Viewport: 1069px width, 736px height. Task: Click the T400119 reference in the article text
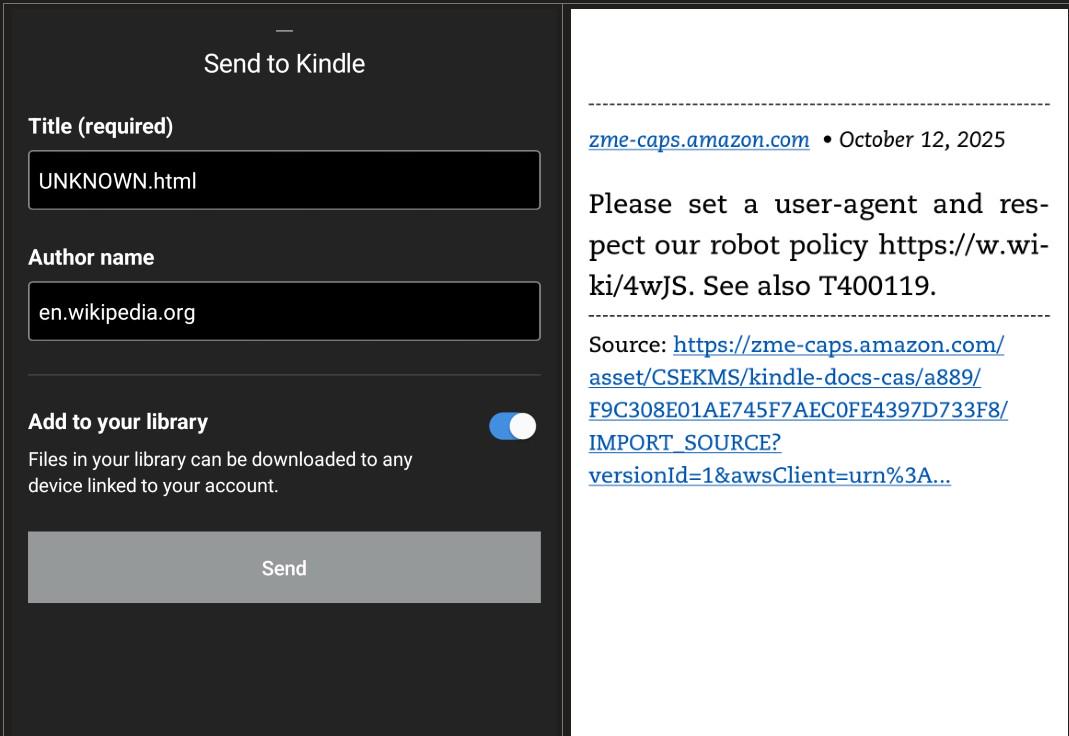877,286
